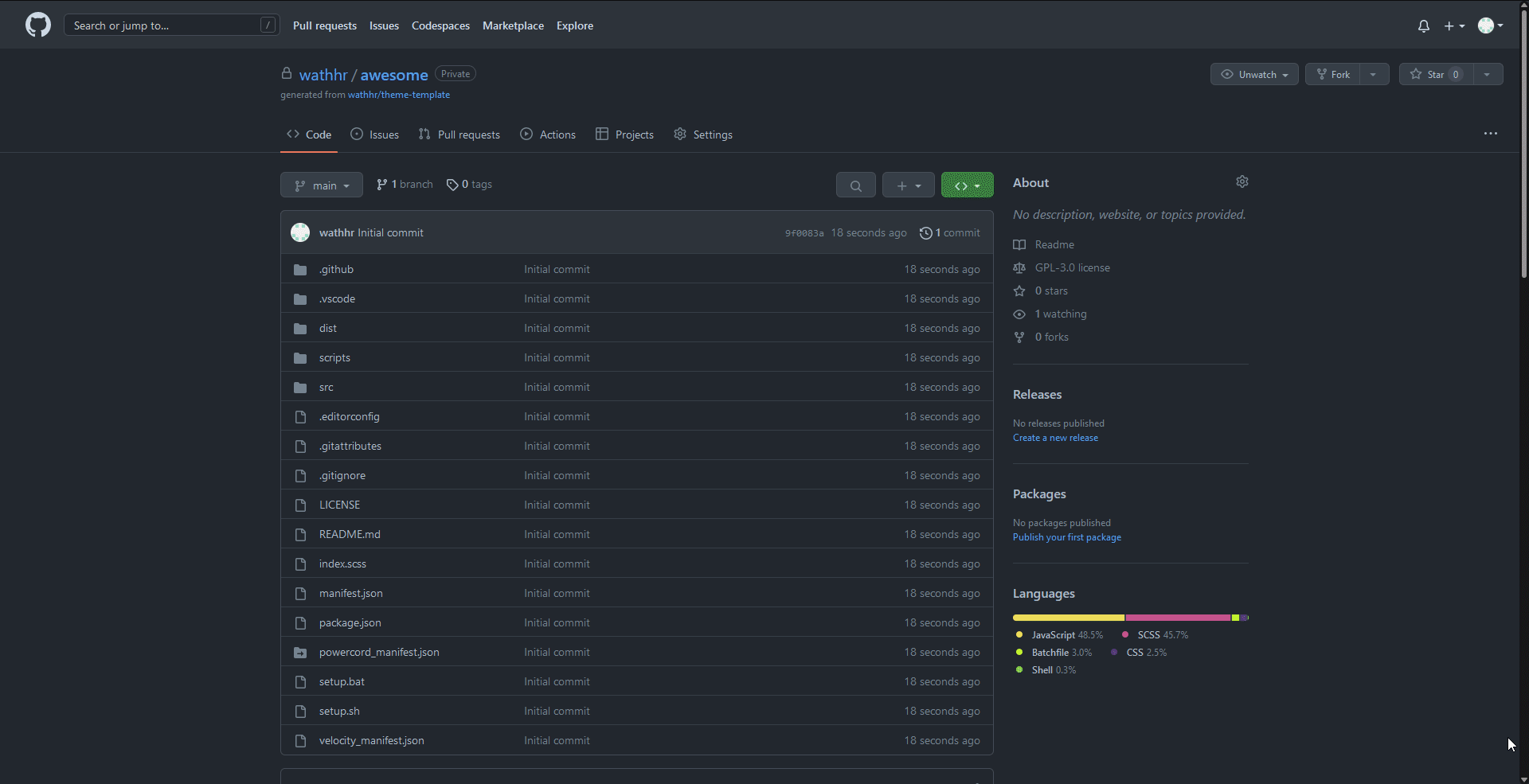The width and height of the screenshot is (1529, 784).
Task: Click the green Code dropdown icon
Action: [x=967, y=185]
